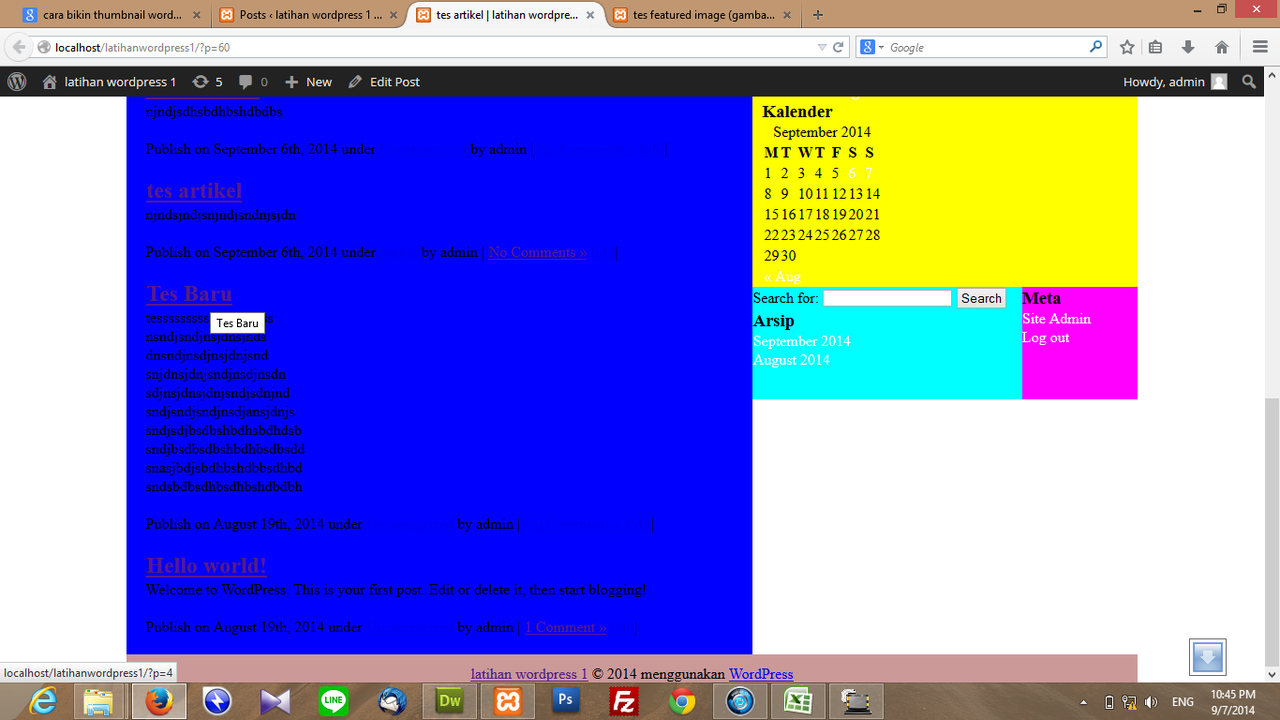This screenshot has height=720, width=1280.
Task: Open the Howdy, admin account menu
Action: (x=1175, y=82)
